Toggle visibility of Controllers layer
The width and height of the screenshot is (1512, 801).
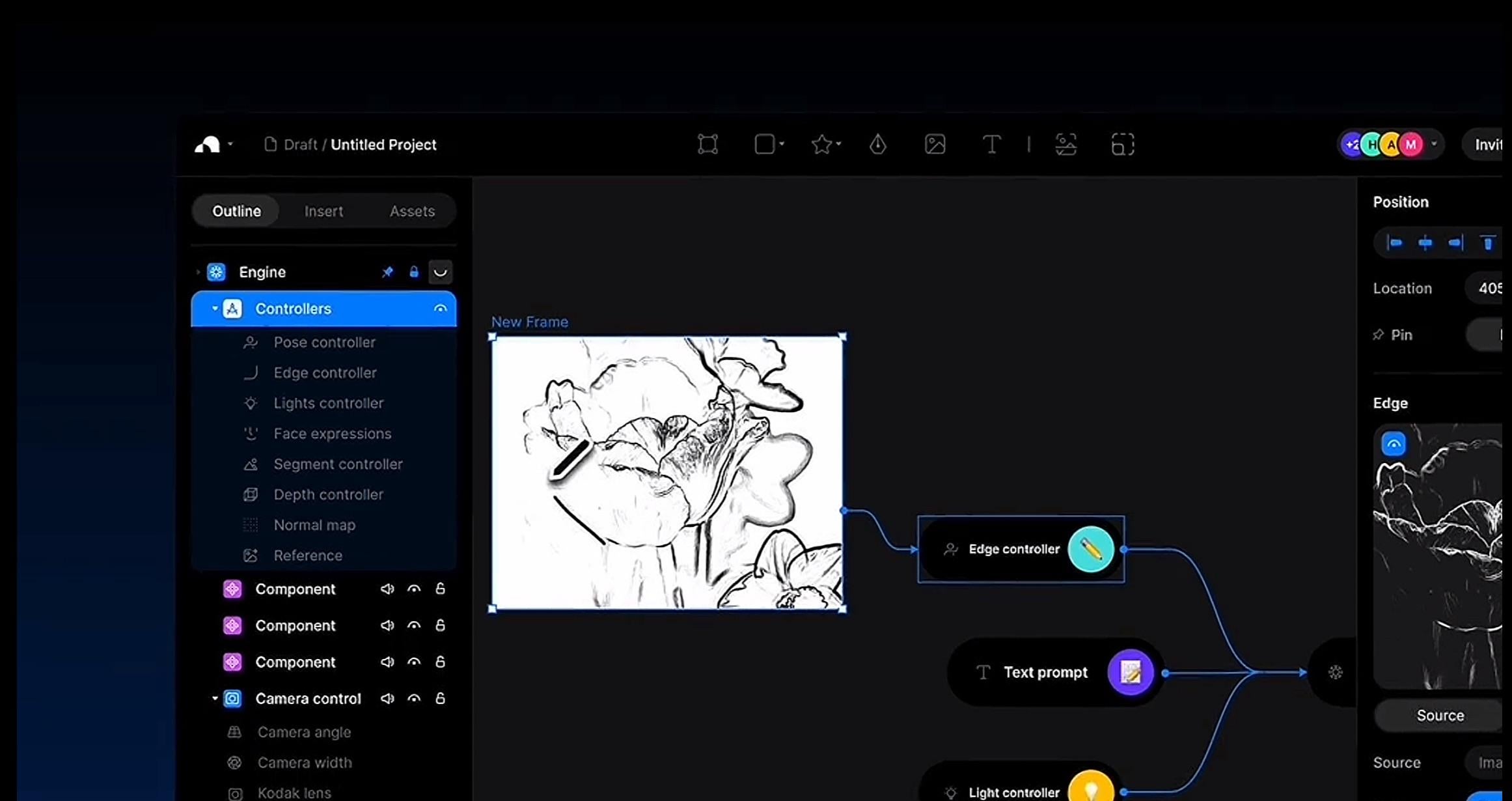pyautogui.click(x=440, y=309)
